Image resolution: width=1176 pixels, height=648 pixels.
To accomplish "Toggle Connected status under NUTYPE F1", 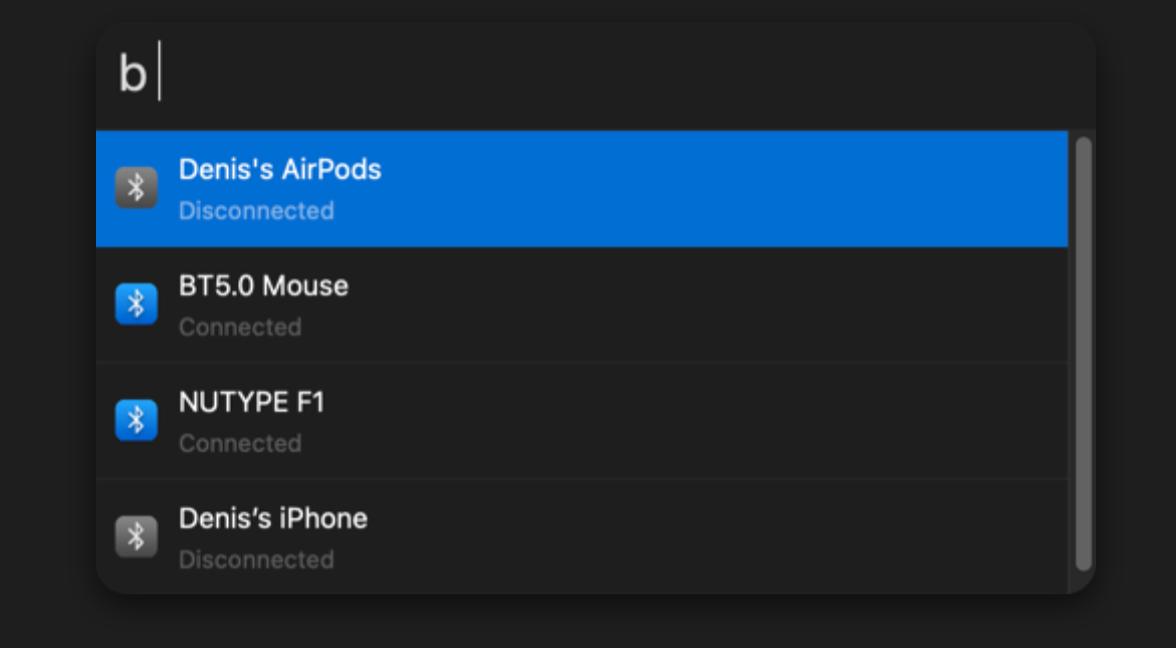I will pos(240,443).
